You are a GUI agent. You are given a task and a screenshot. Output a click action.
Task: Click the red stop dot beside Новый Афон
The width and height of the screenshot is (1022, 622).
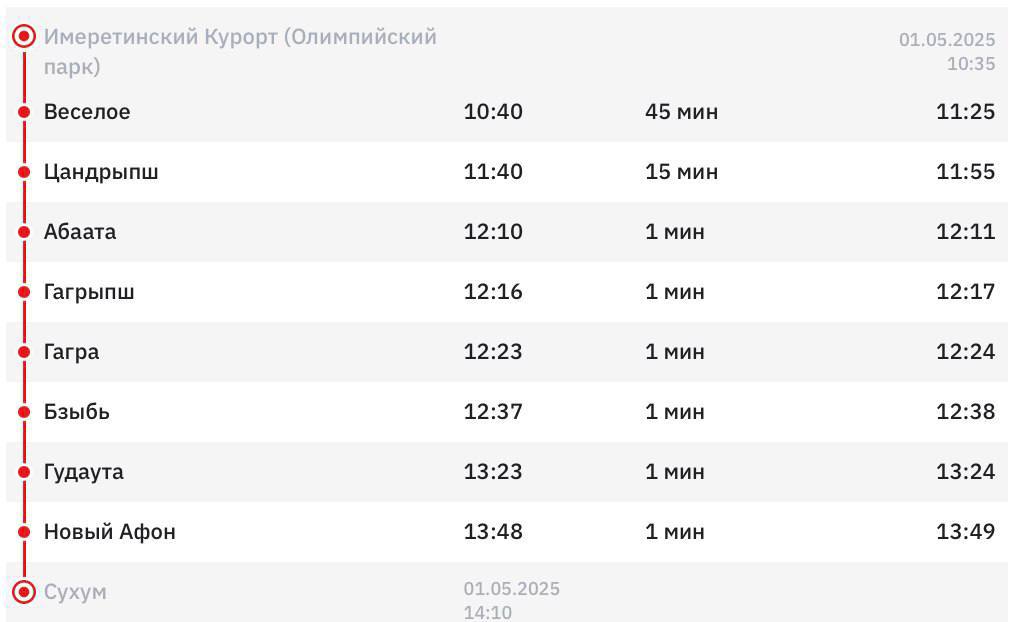pos(24,532)
